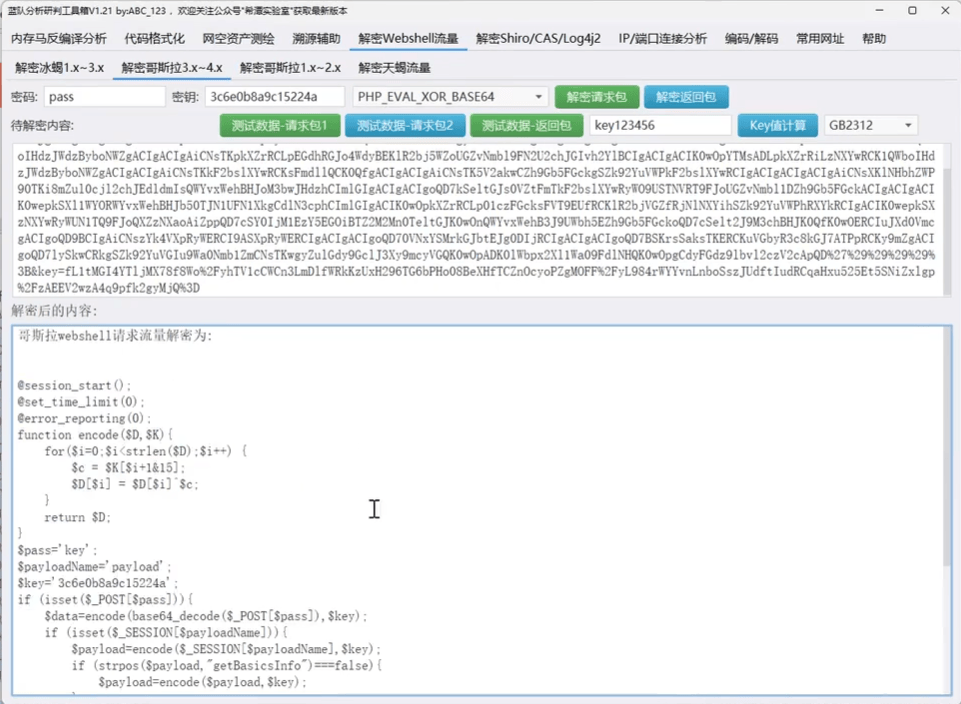Open the 编码/解码 tab
The width and height of the screenshot is (961, 704).
(751, 39)
